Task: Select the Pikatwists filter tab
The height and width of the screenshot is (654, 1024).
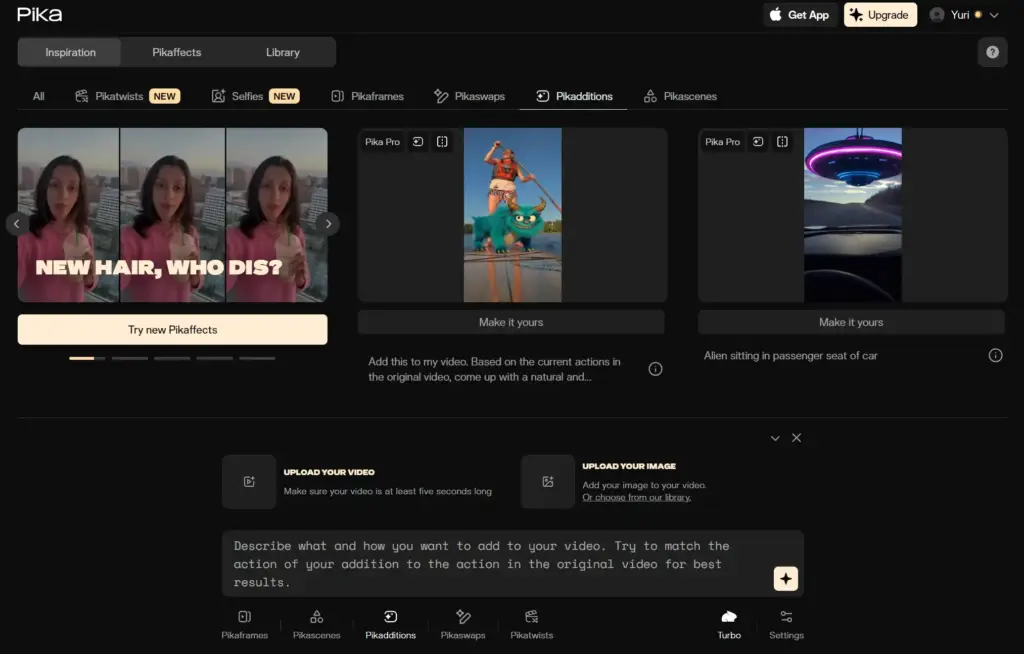Action: coord(127,96)
